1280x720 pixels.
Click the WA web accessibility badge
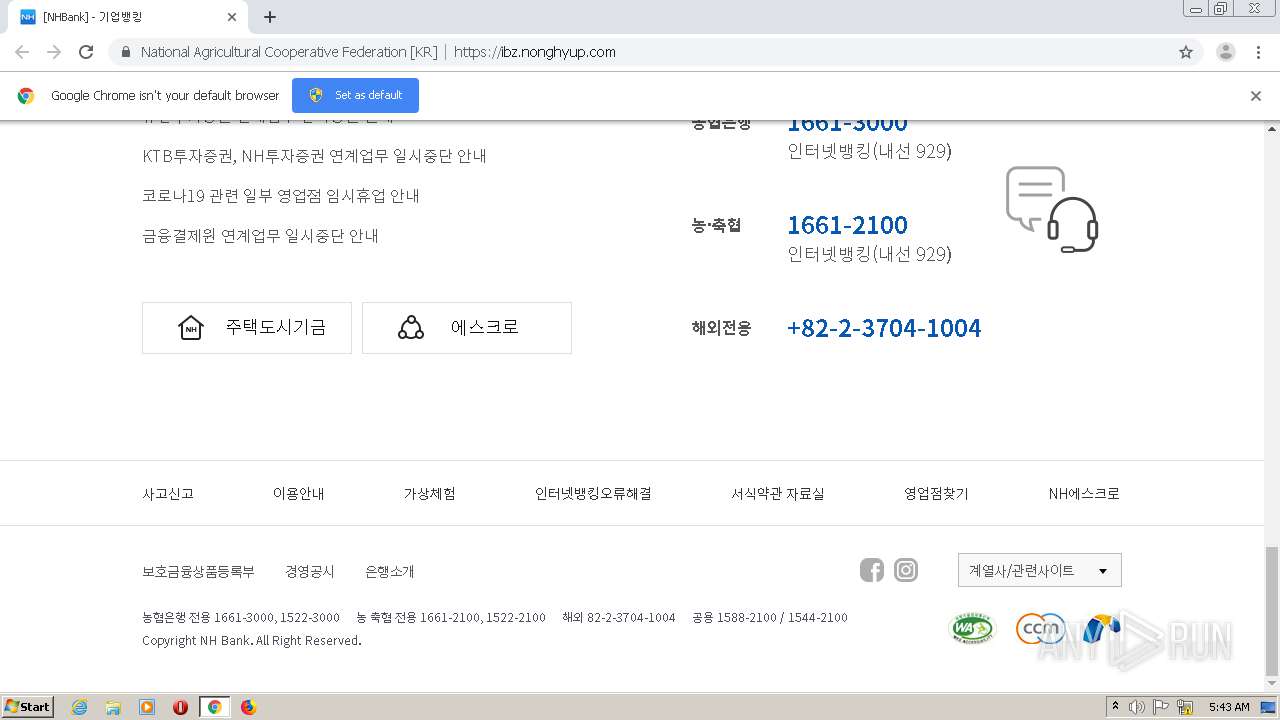[972, 628]
